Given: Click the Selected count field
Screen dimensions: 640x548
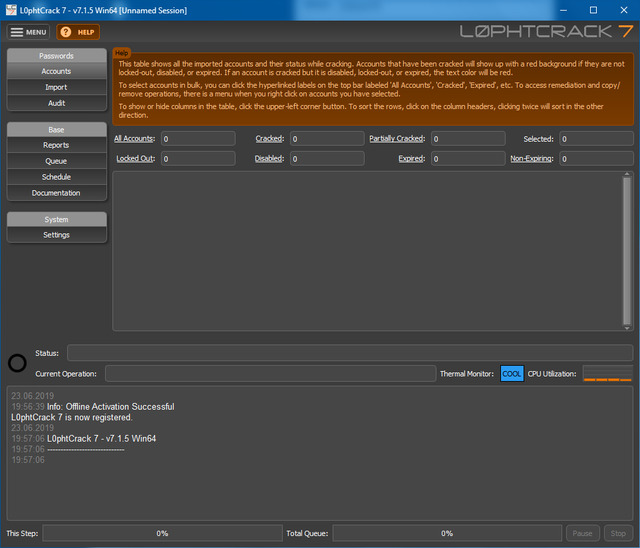Looking at the screenshot, I should (x=596, y=139).
